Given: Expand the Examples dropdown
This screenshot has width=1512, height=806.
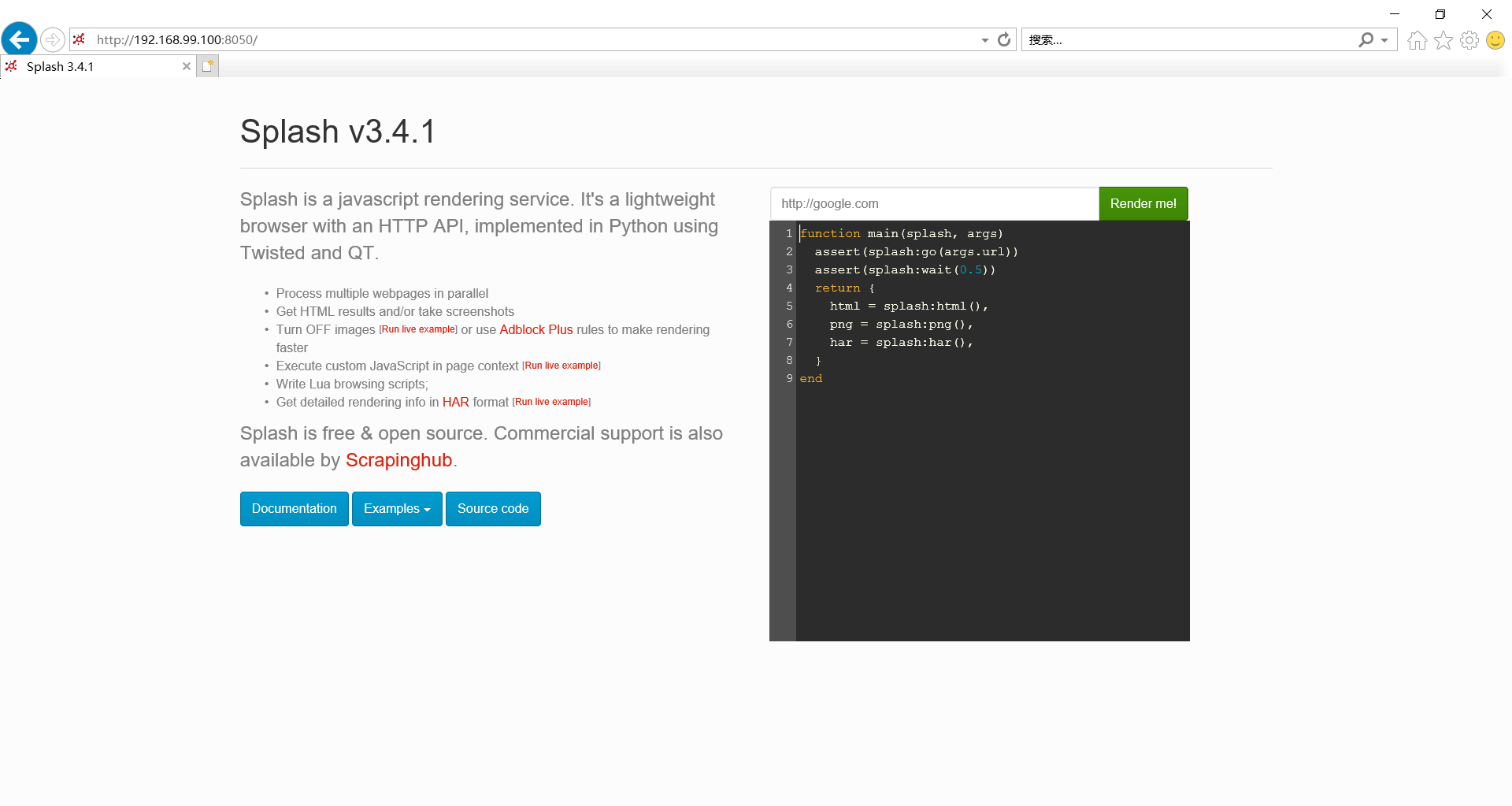Looking at the screenshot, I should [x=396, y=508].
